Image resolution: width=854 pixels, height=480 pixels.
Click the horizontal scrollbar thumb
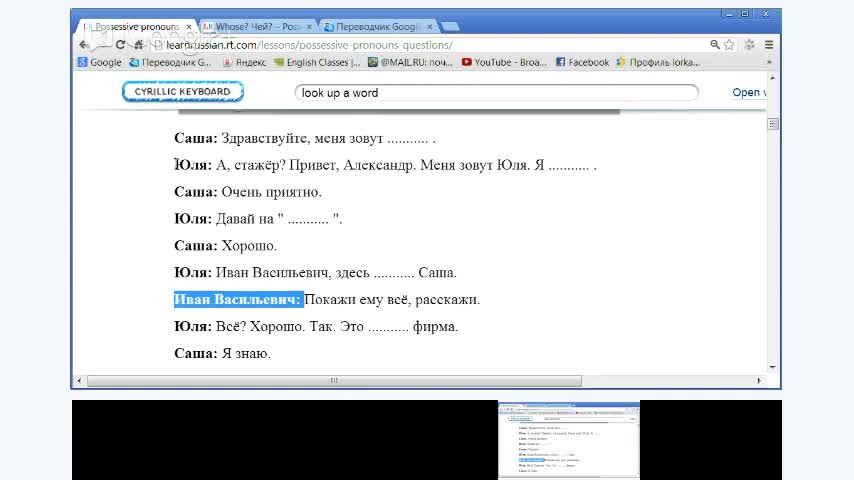click(x=334, y=380)
